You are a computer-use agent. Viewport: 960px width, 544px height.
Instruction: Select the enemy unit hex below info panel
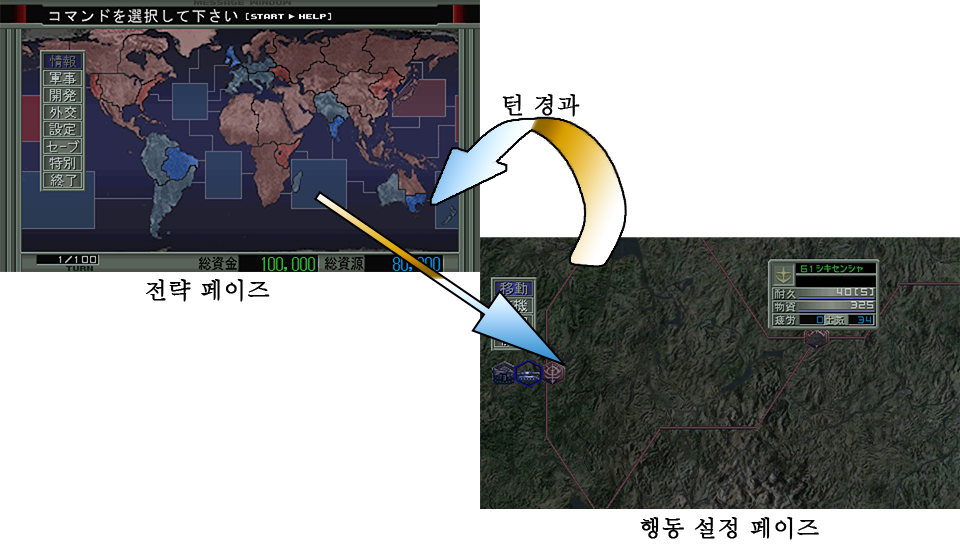click(816, 338)
